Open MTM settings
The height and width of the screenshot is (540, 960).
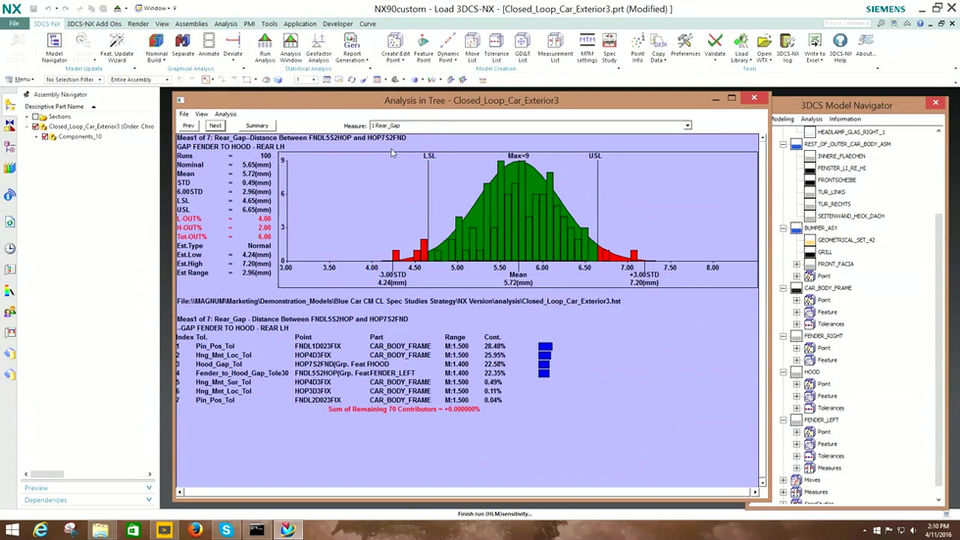[587, 48]
